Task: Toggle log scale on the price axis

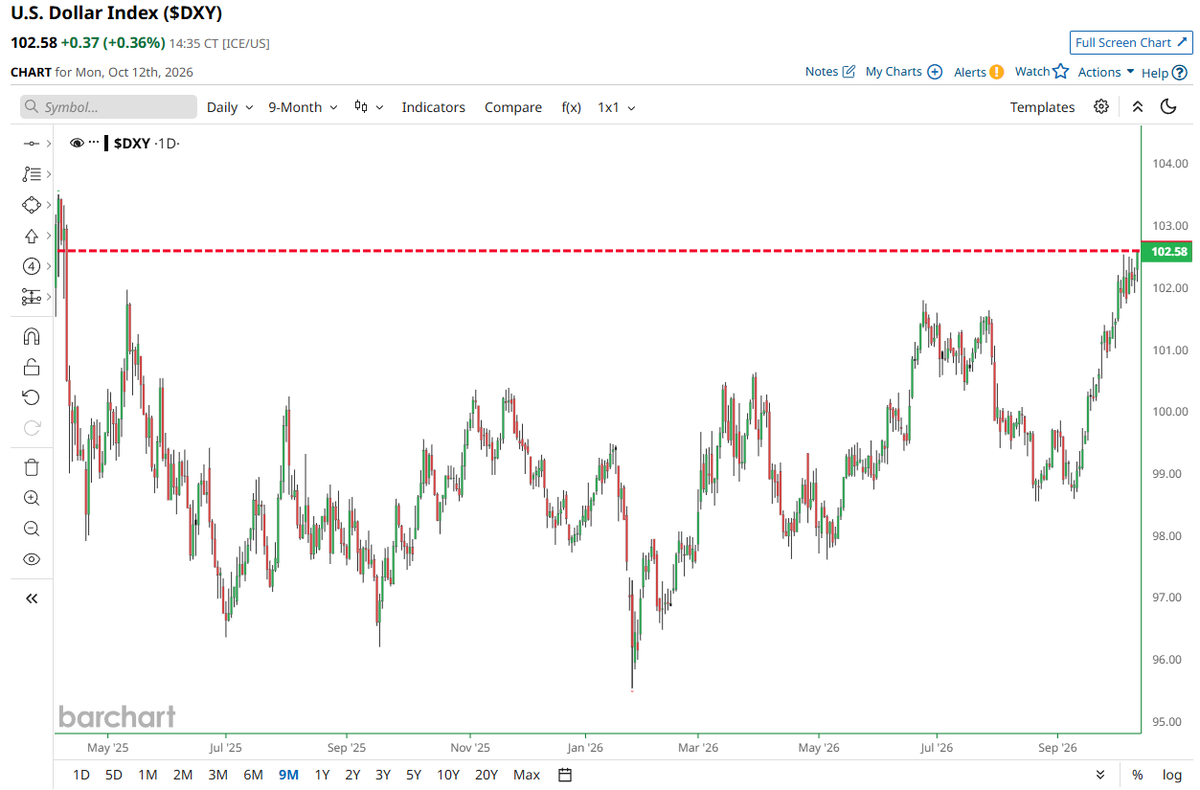Action: [1171, 775]
